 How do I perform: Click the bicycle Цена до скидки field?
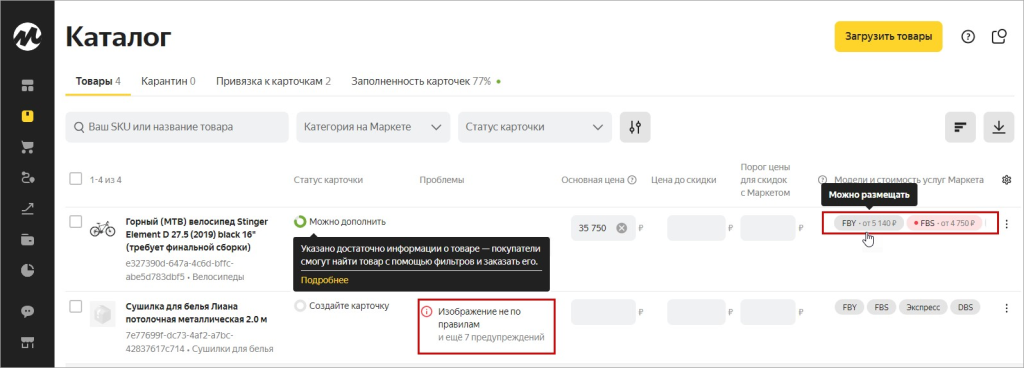pos(696,228)
